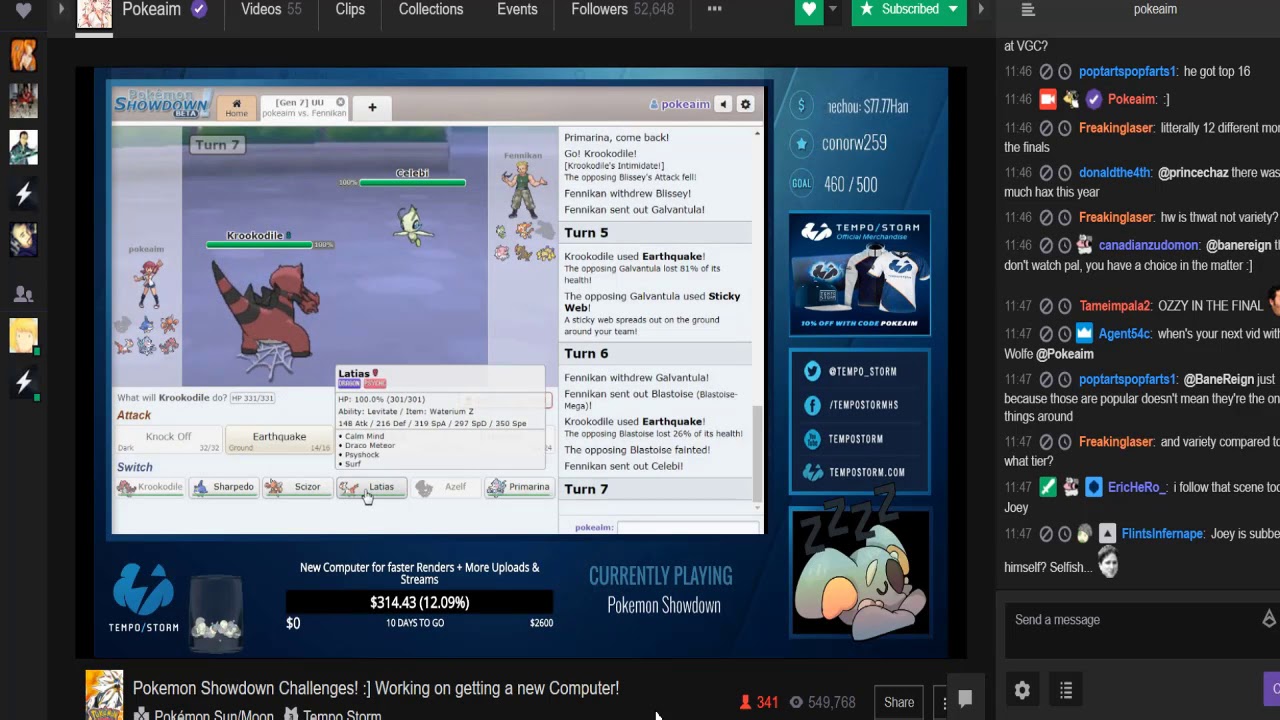Click the Showdown battle log scrollbar
Image resolution: width=1280 pixels, height=720 pixels.
757,455
